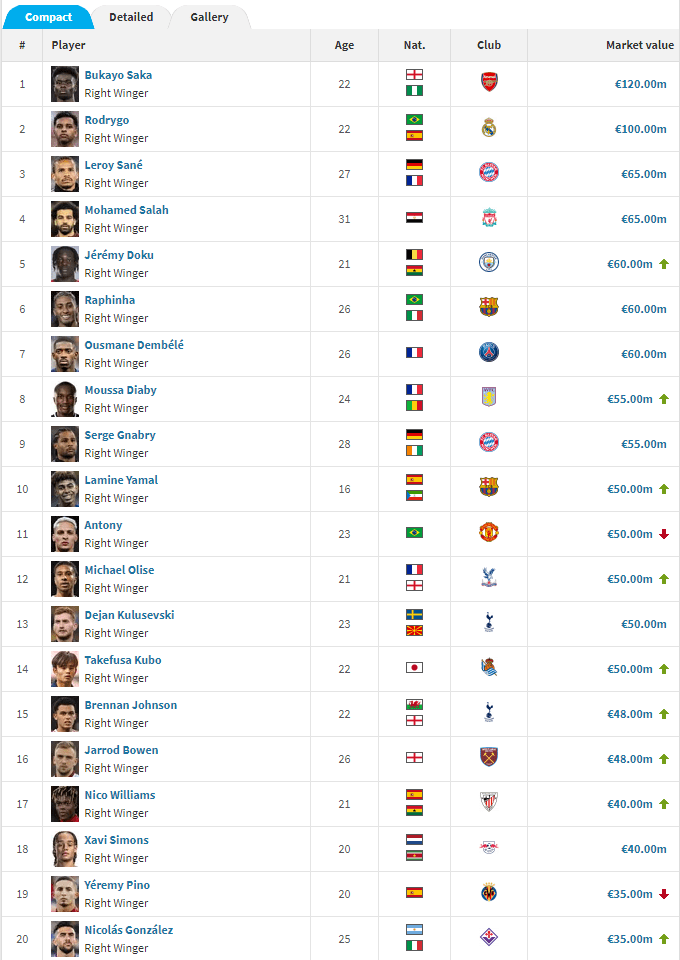Click the West Ham club crest
Screen dimensions: 680x960
489,758
